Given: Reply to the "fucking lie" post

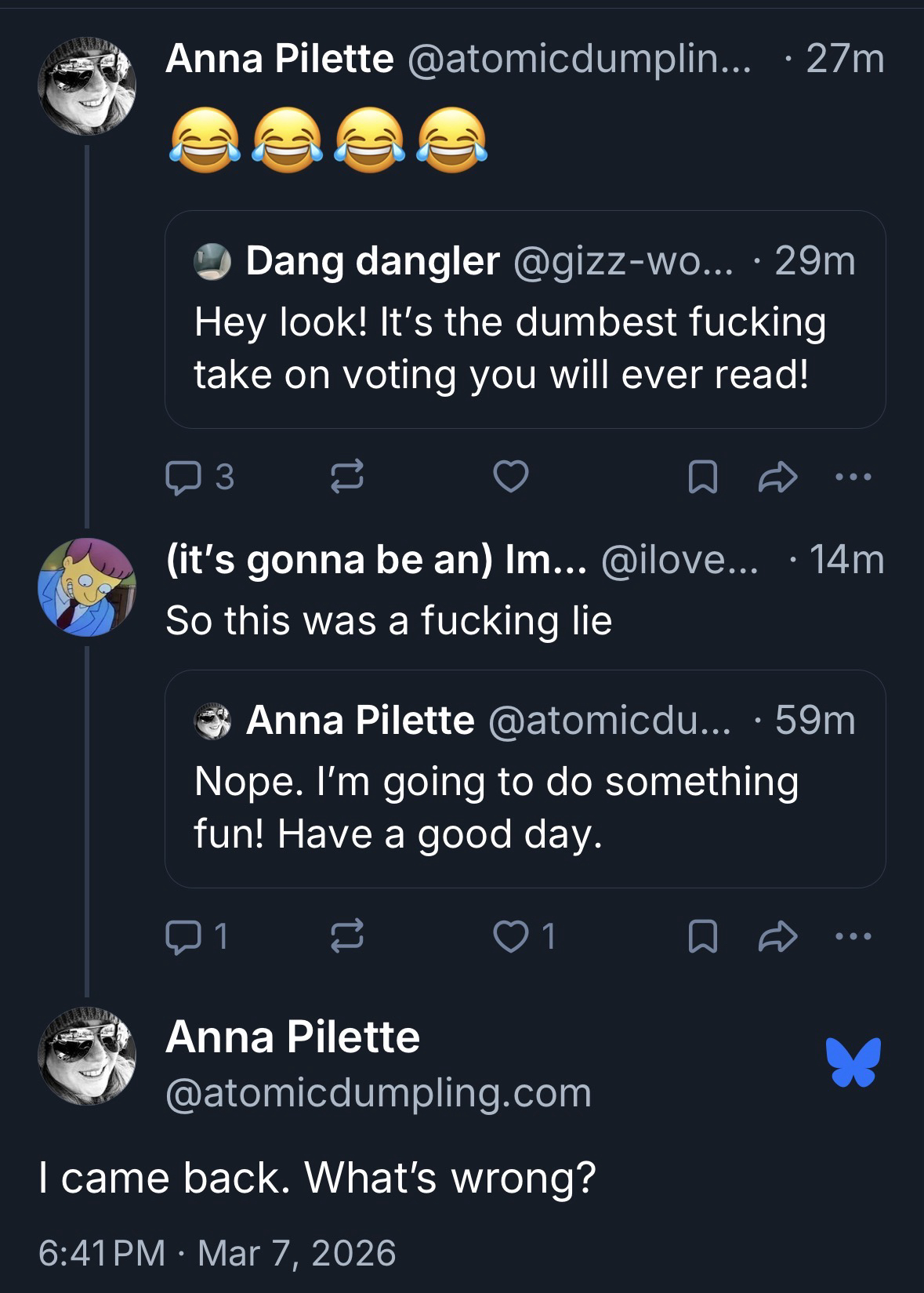Looking at the screenshot, I should 182,936.
